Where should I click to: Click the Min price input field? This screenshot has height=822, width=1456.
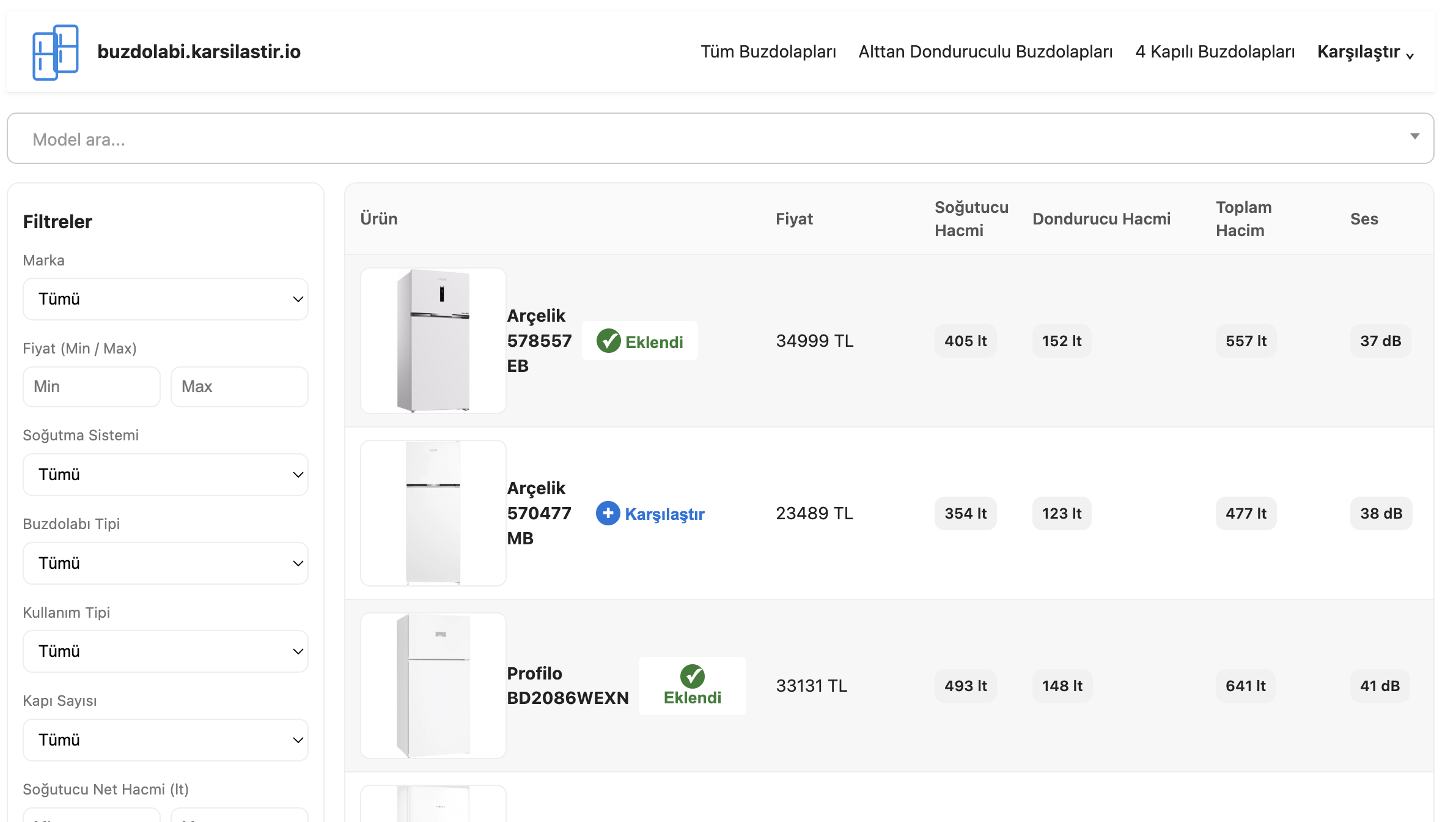pyautogui.click(x=91, y=387)
